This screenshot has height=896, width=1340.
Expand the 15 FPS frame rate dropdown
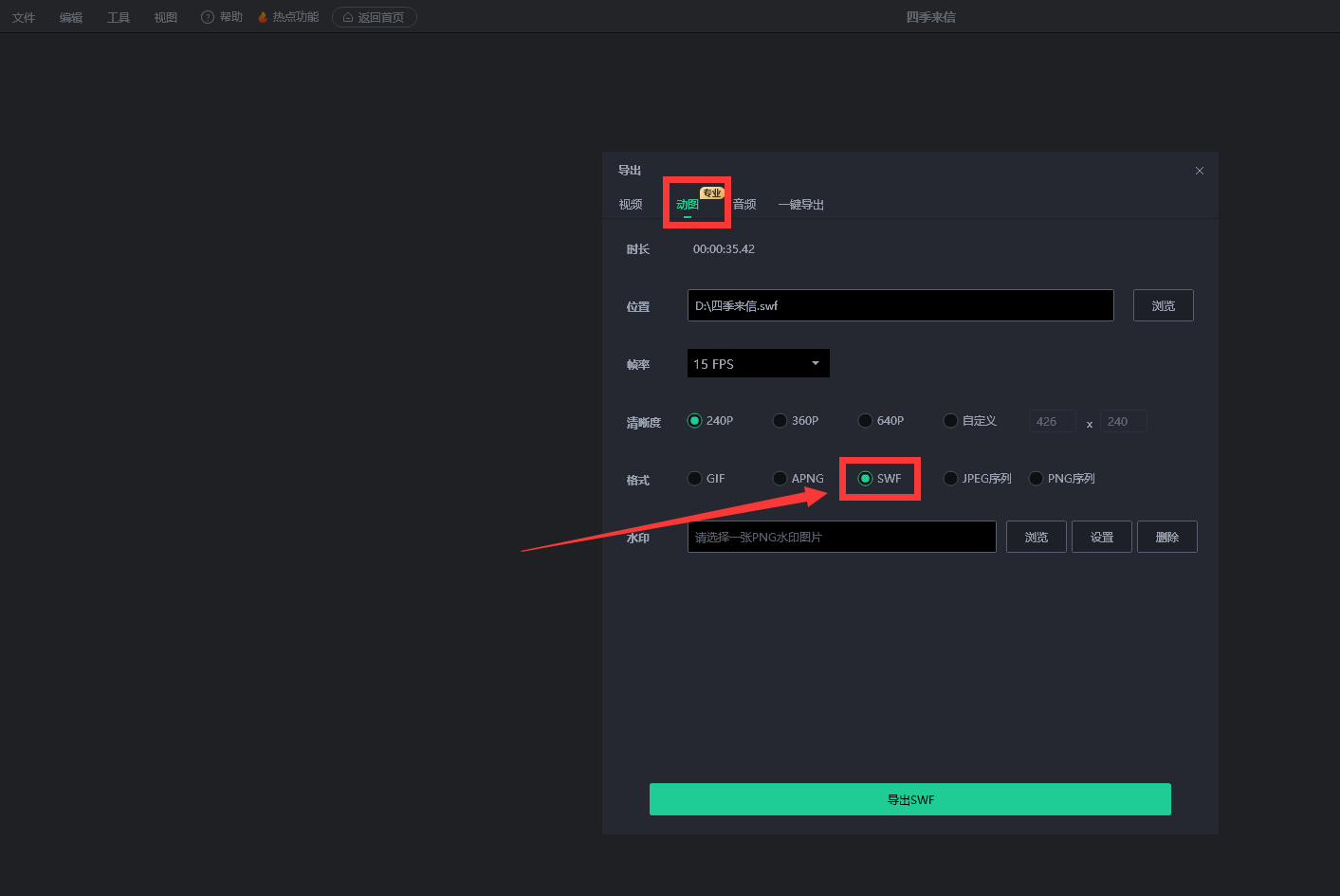coord(758,363)
